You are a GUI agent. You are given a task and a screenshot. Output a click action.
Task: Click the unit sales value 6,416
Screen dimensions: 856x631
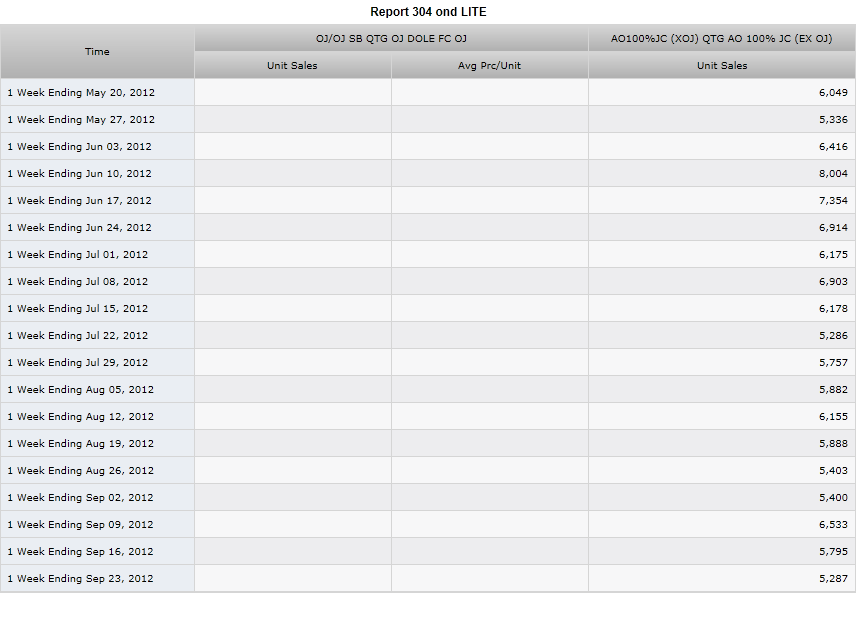pyautogui.click(x=833, y=146)
